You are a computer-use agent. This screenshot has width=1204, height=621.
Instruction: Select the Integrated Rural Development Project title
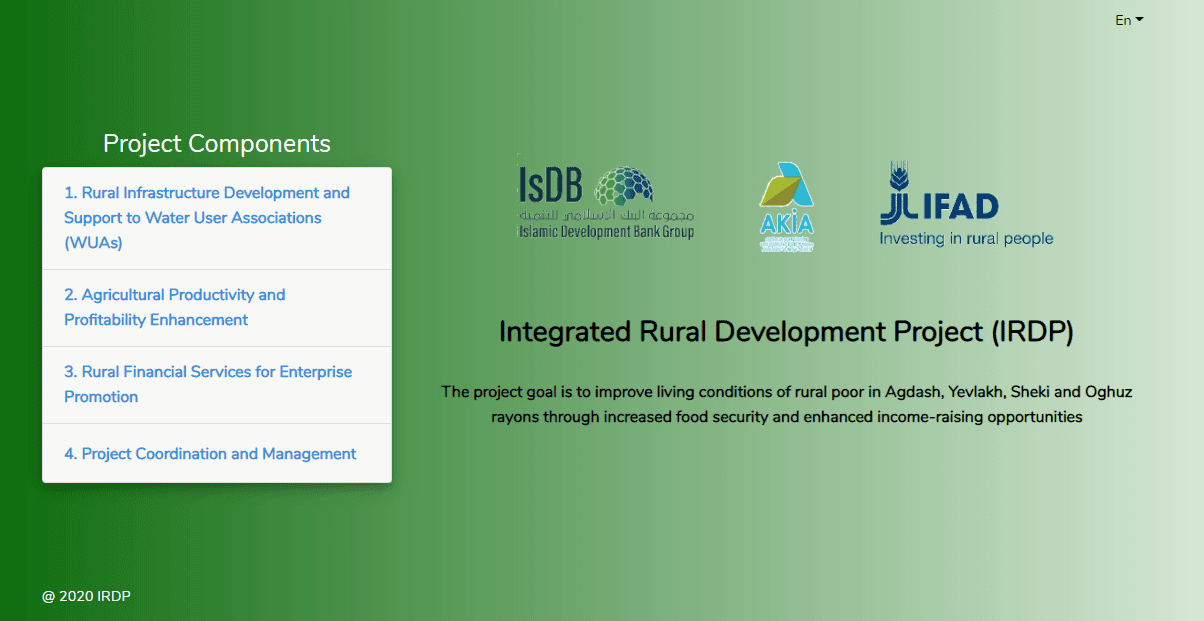786,331
